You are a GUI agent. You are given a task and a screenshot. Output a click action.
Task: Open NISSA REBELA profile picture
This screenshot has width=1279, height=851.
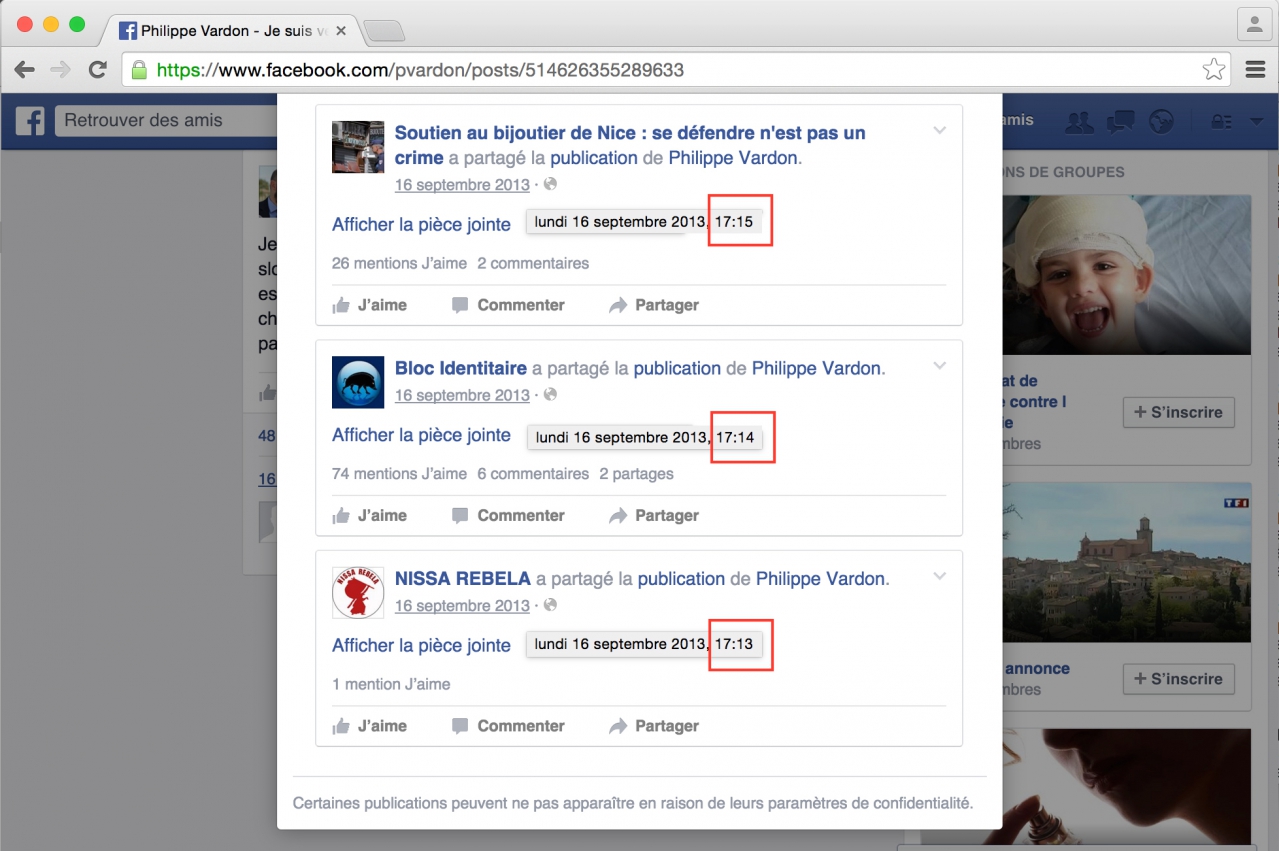click(358, 592)
